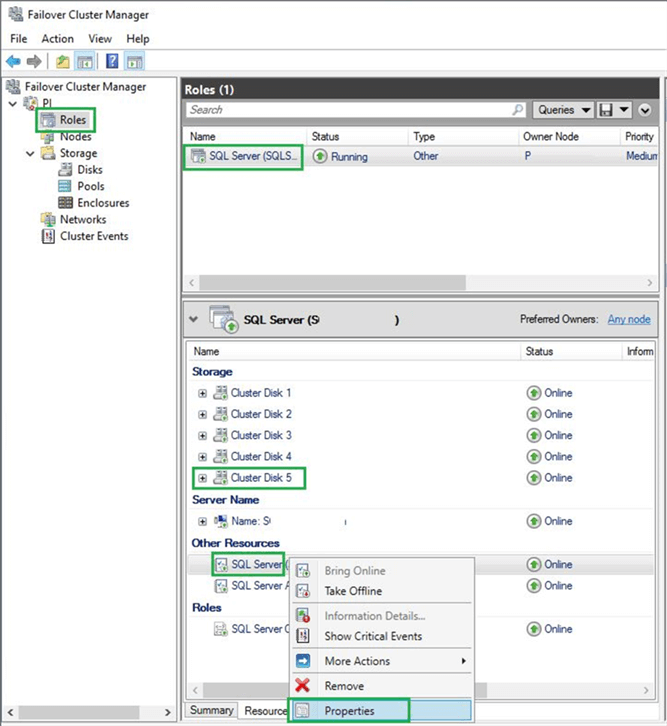Select Pools under Storage

91,186
